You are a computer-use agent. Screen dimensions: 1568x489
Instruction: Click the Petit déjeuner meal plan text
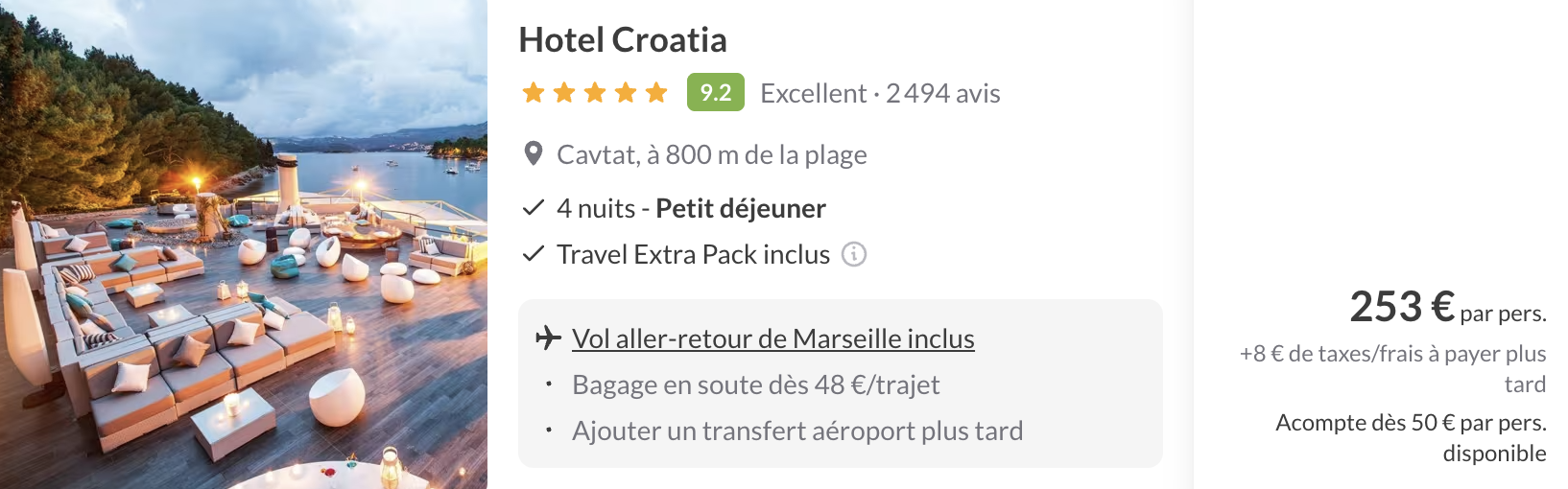coord(740,208)
